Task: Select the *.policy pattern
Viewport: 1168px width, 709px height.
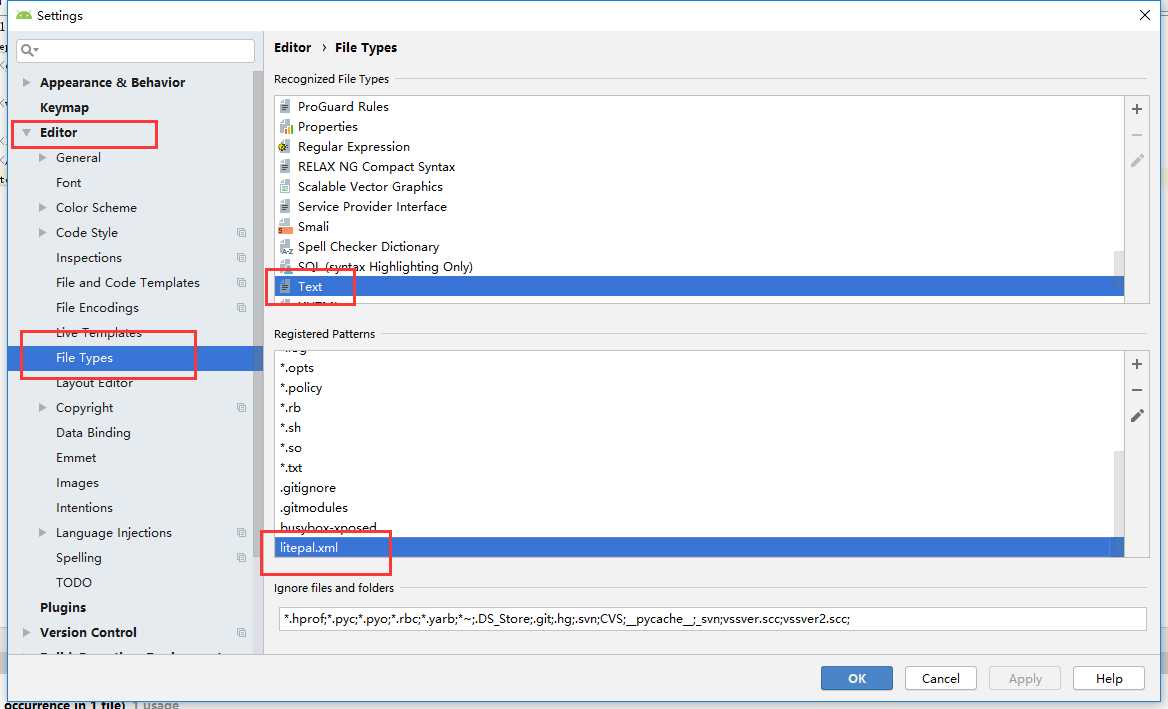Action: click(x=699, y=387)
